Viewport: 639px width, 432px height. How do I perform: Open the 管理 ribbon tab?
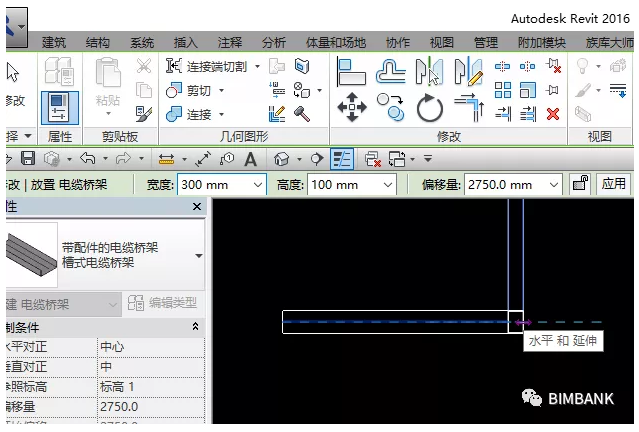point(486,42)
